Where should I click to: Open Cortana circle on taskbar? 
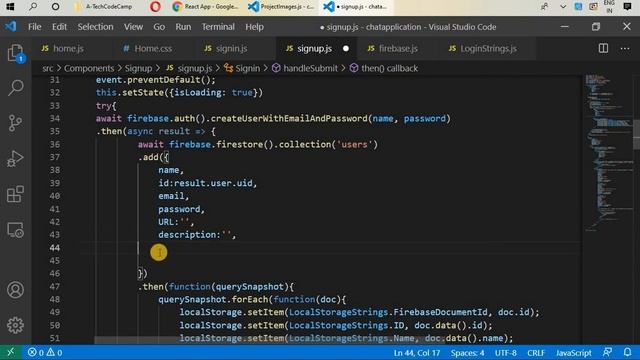pos(56,7)
